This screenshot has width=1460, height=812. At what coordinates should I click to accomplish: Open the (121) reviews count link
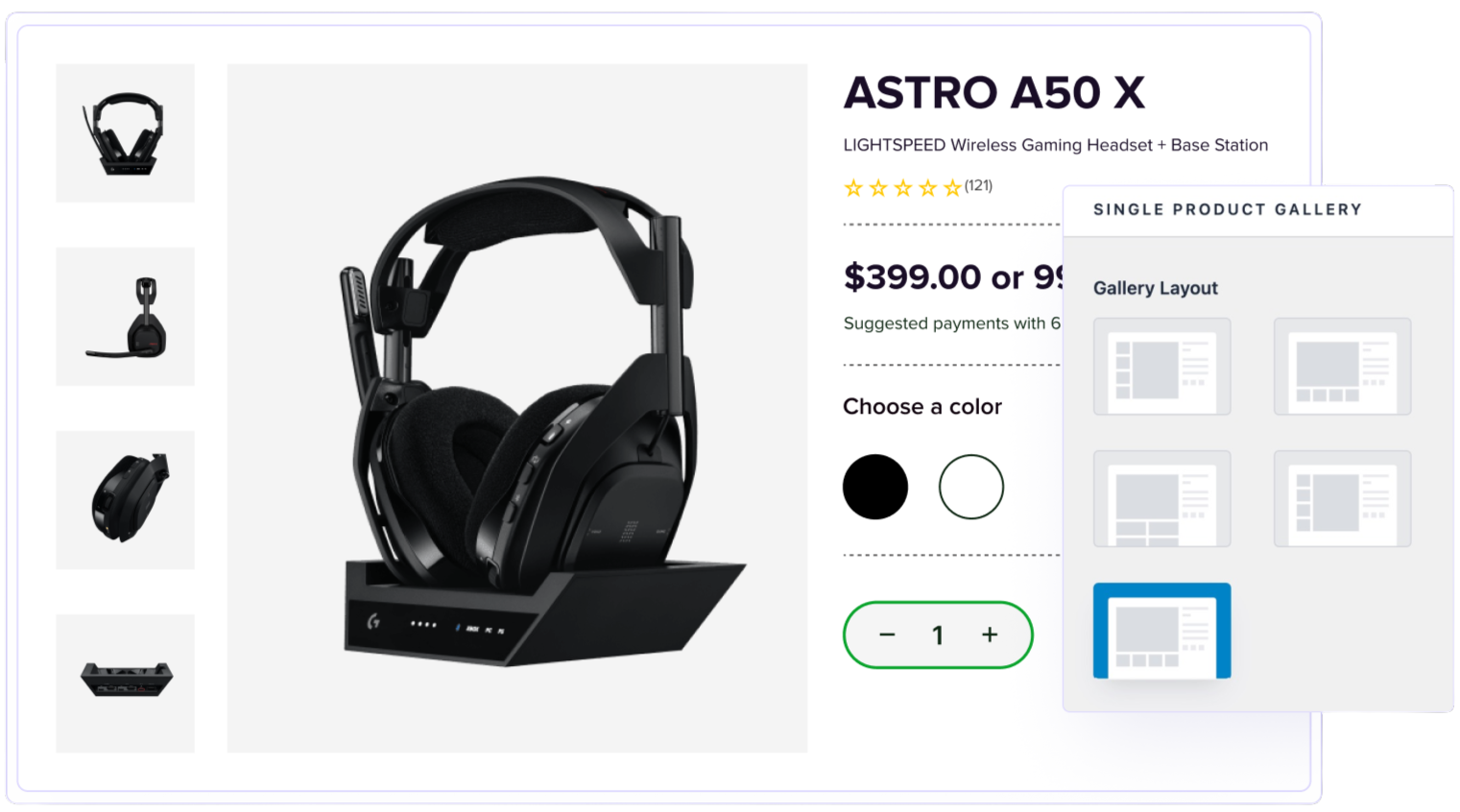point(978,186)
